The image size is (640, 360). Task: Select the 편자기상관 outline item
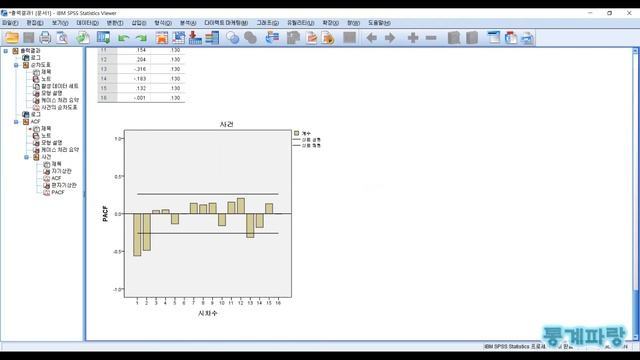coord(64,185)
